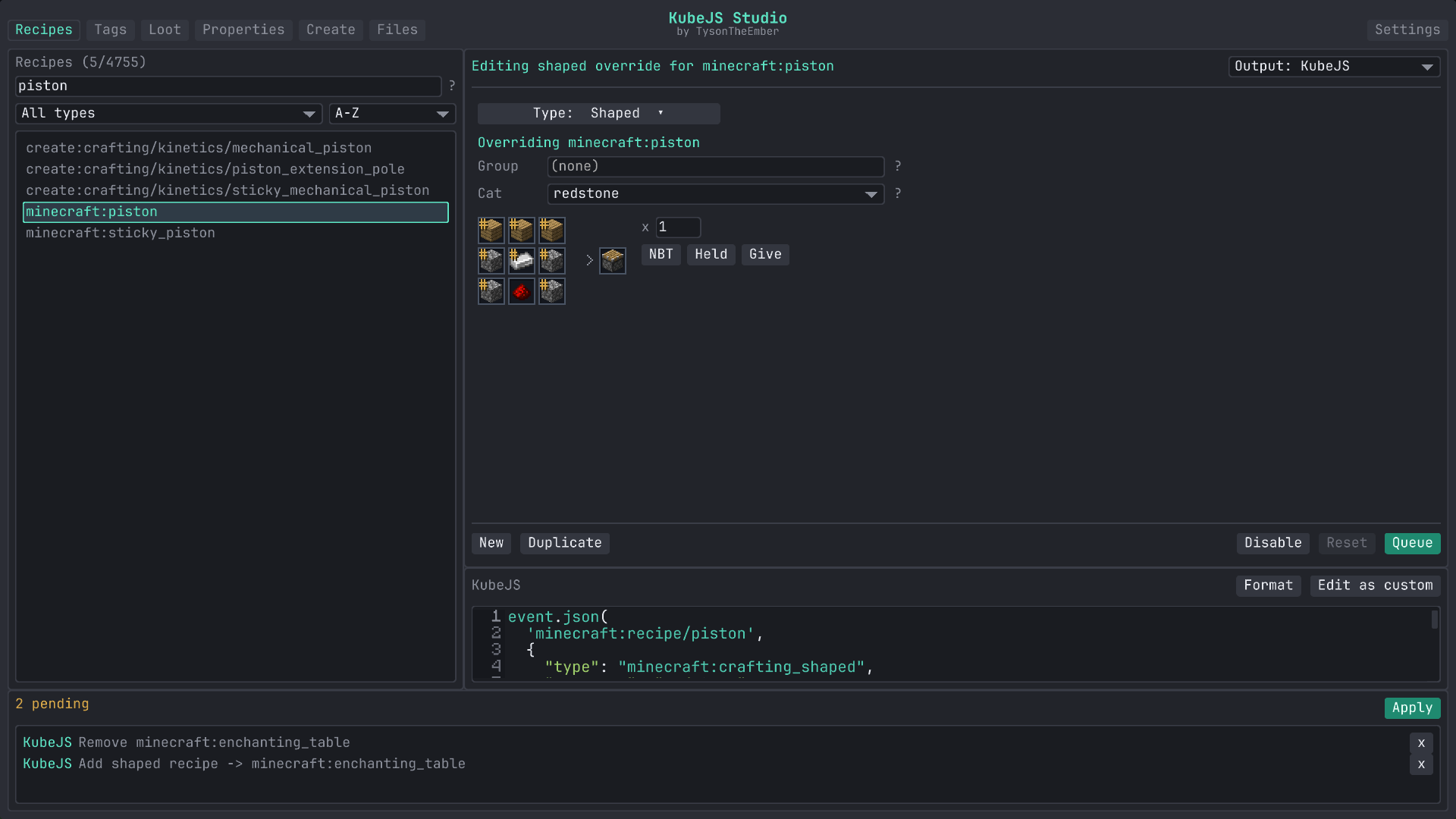
Task: Select the bottom-right cobblestone crafting slot
Action: coord(551,290)
